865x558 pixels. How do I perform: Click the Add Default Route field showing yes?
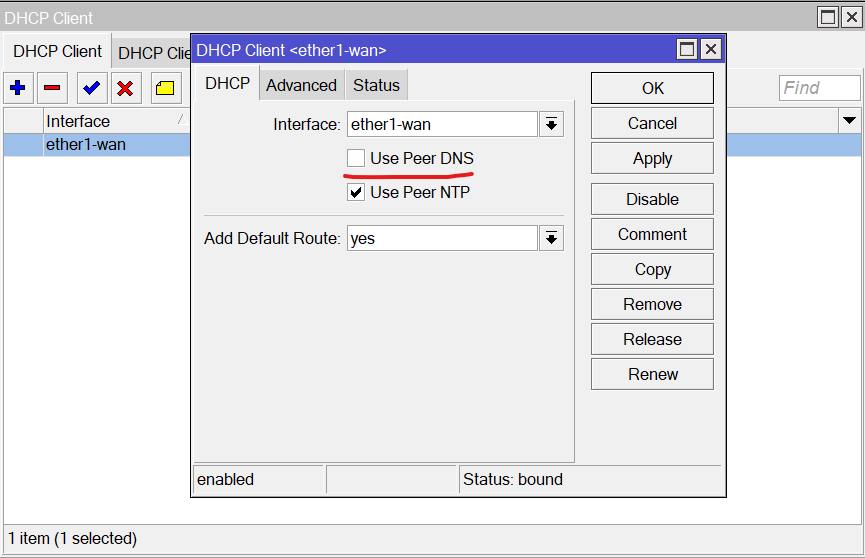click(x=442, y=238)
